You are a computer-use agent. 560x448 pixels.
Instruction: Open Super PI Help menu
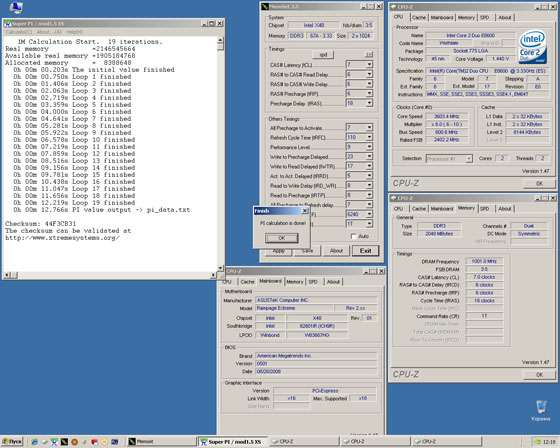pyautogui.click(x=74, y=32)
